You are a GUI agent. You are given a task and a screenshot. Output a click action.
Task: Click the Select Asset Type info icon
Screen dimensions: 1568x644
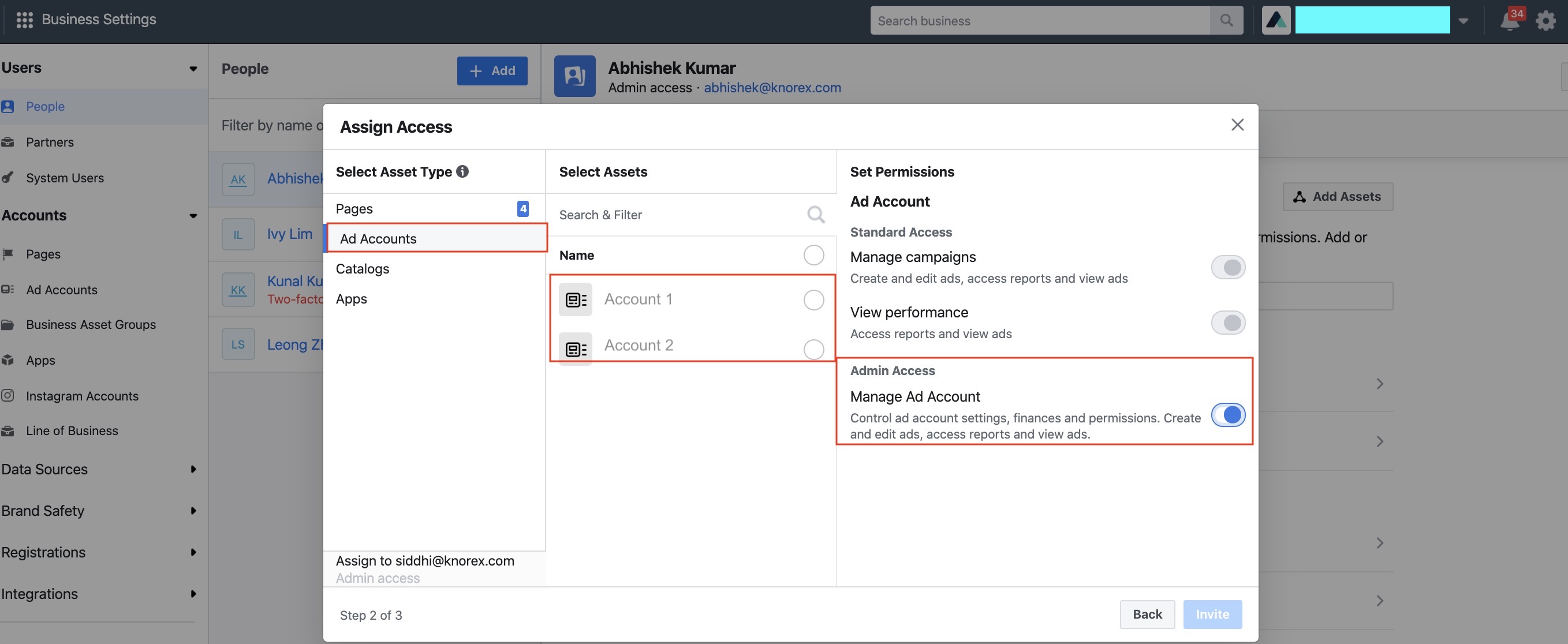click(462, 171)
